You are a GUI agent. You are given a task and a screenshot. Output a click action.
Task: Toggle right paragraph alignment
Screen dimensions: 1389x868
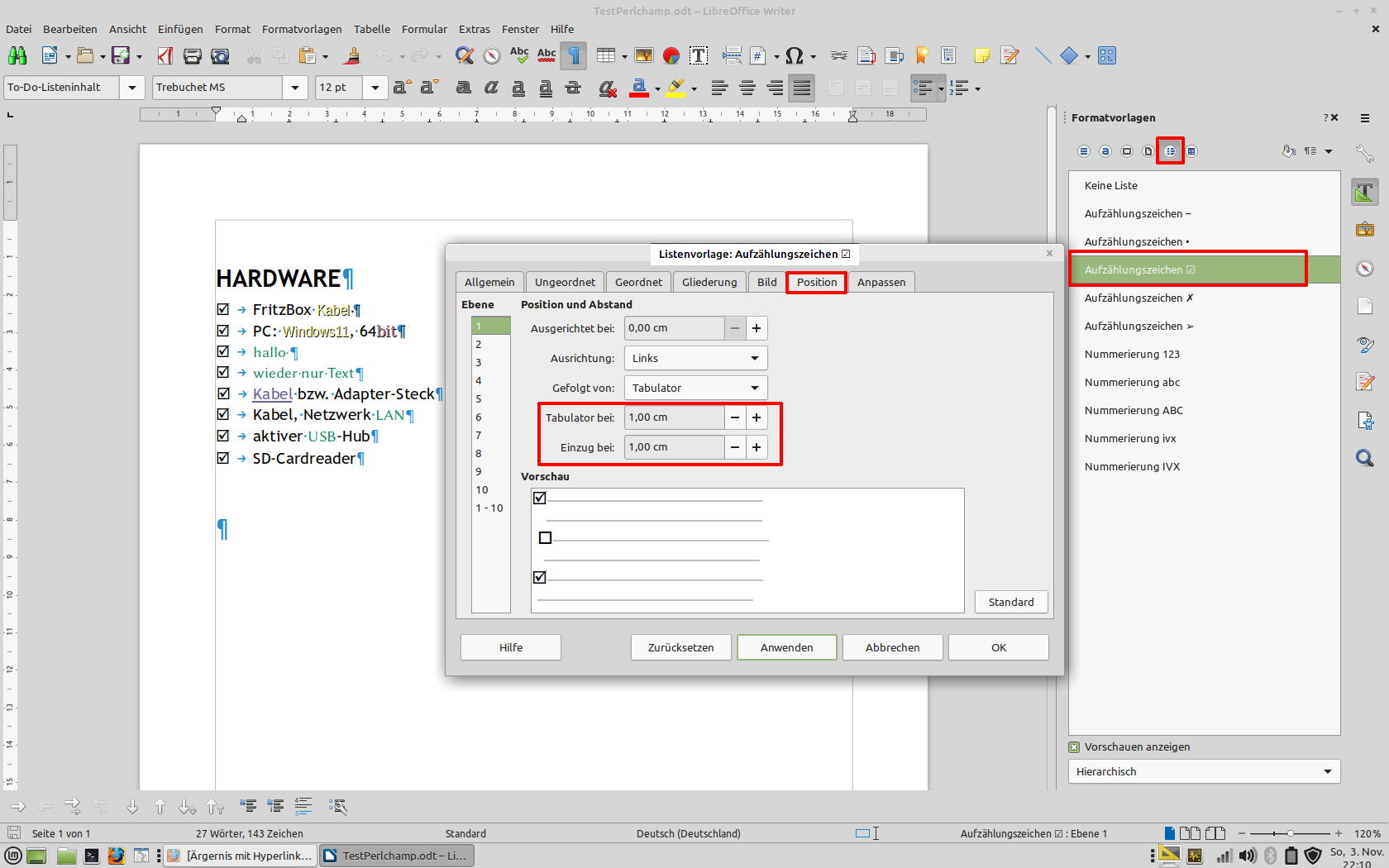pyautogui.click(x=775, y=88)
